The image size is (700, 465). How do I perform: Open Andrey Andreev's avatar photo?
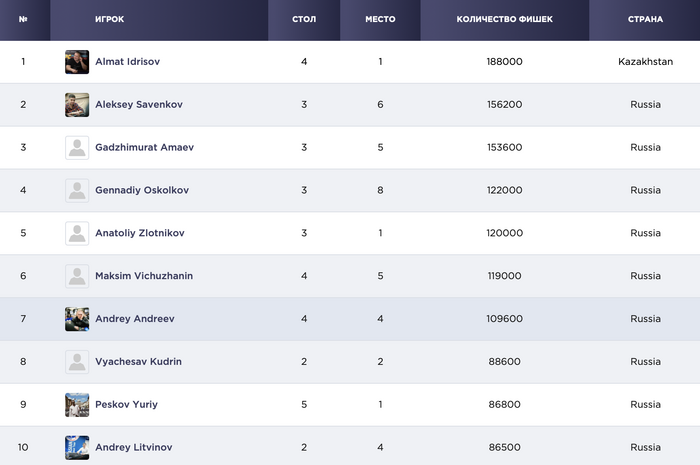click(77, 319)
